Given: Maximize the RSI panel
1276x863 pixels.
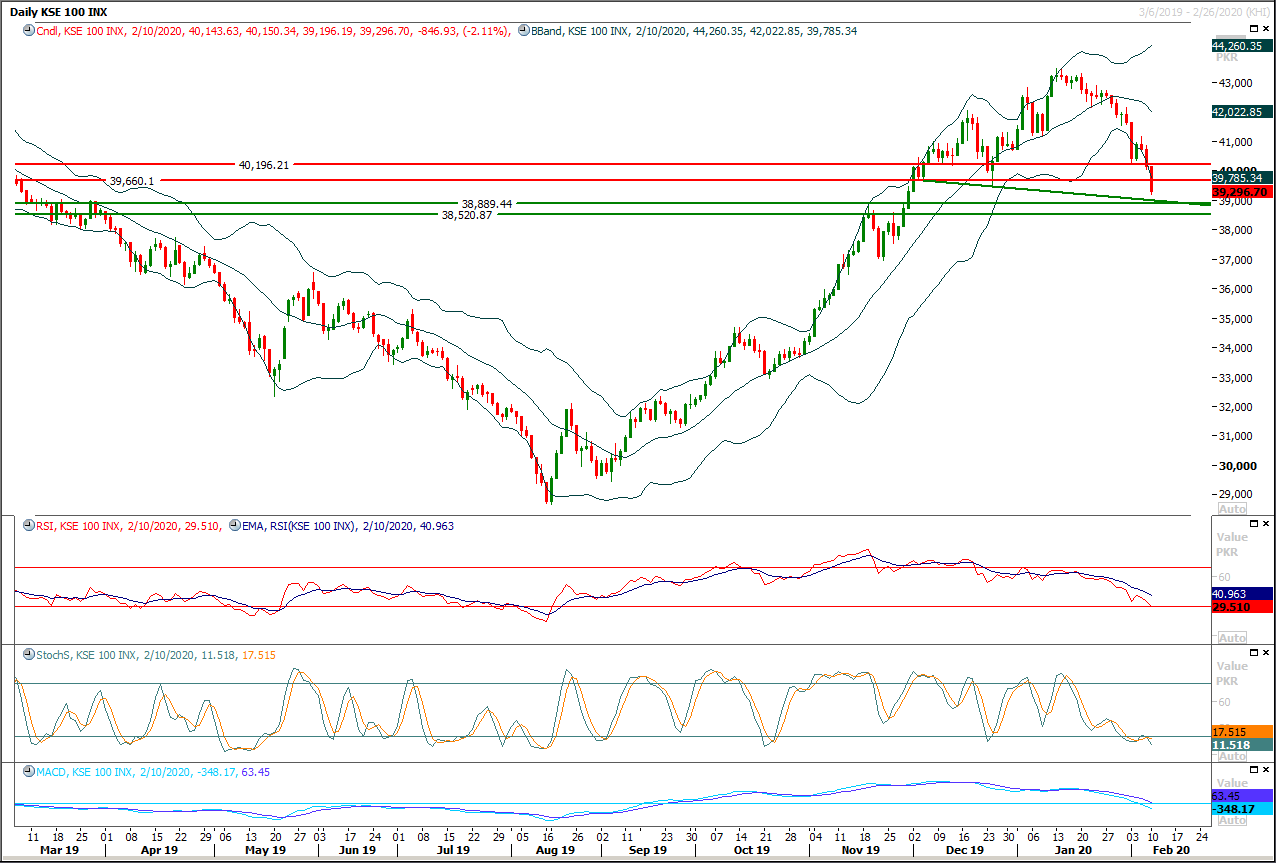Looking at the screenshot, I should tap(1253, 522).
